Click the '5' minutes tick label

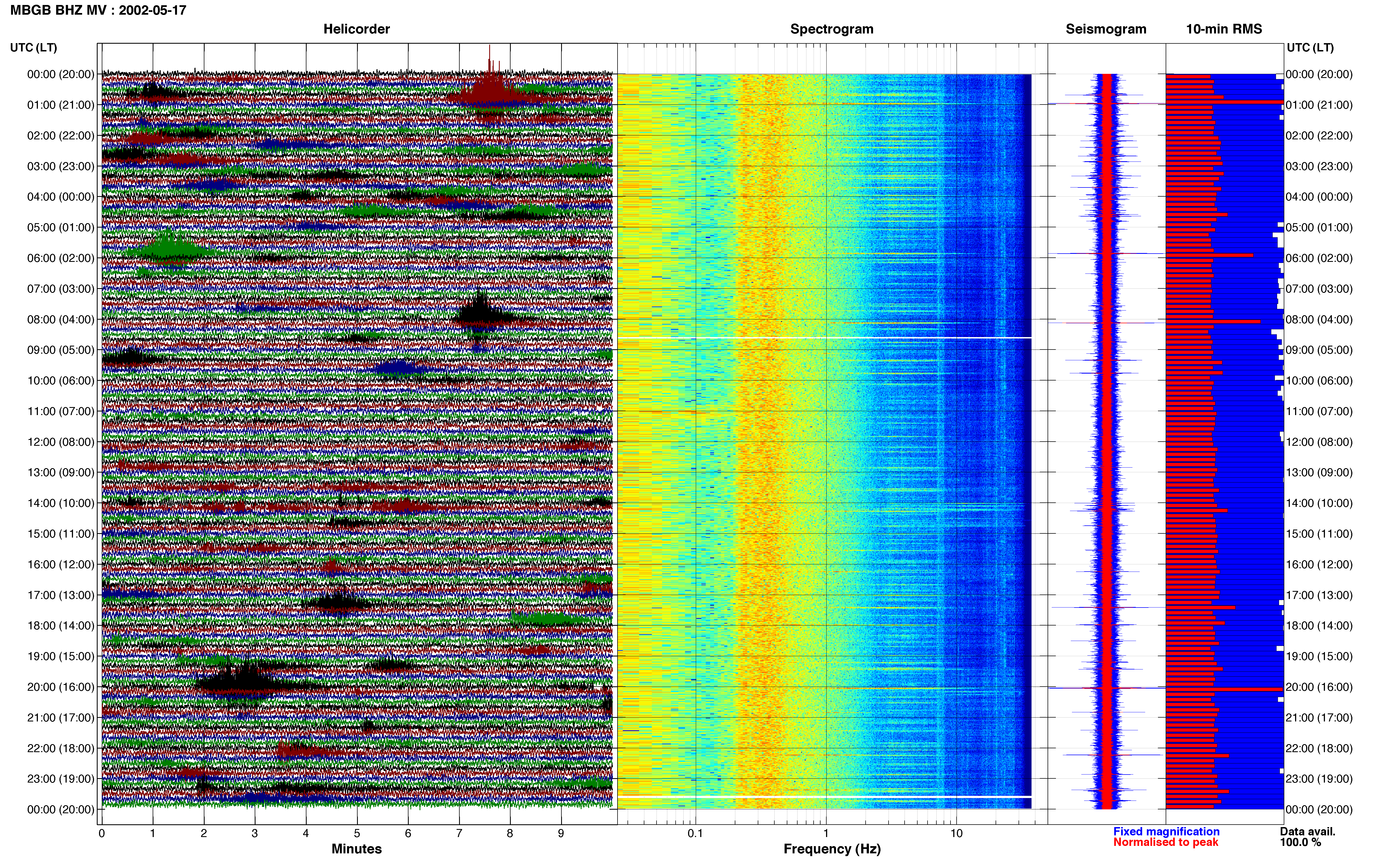pos(357,833)
